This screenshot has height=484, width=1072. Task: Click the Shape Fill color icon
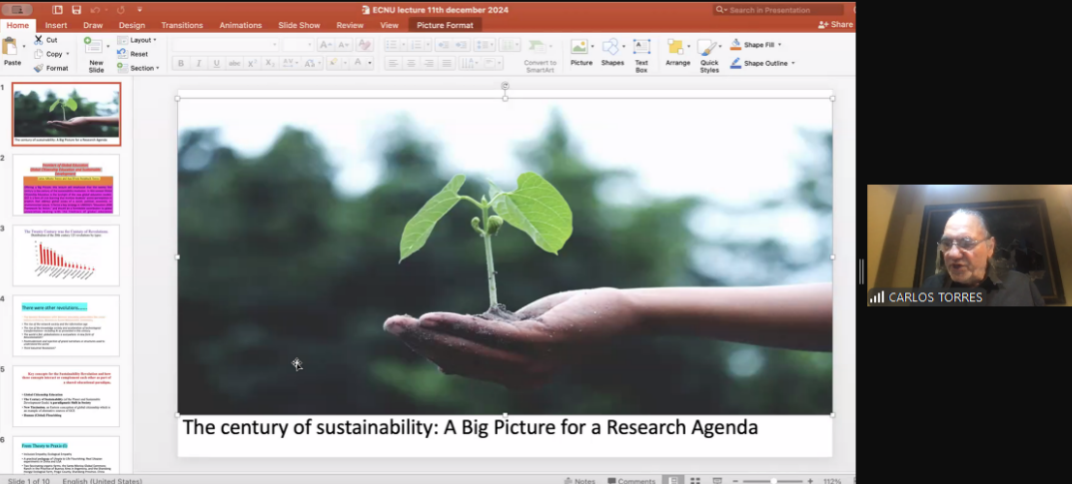736,45
